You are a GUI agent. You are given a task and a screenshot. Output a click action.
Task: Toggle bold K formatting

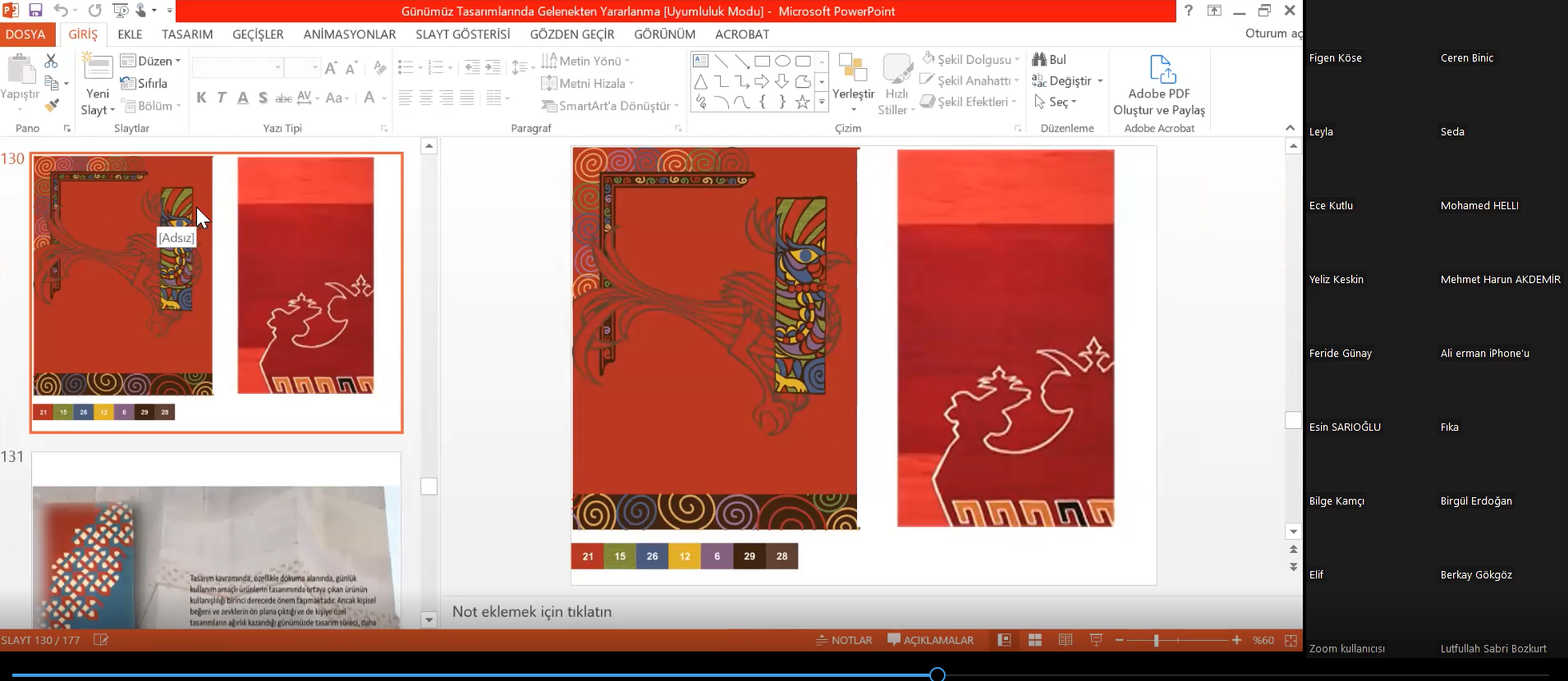tap(201, 98)
